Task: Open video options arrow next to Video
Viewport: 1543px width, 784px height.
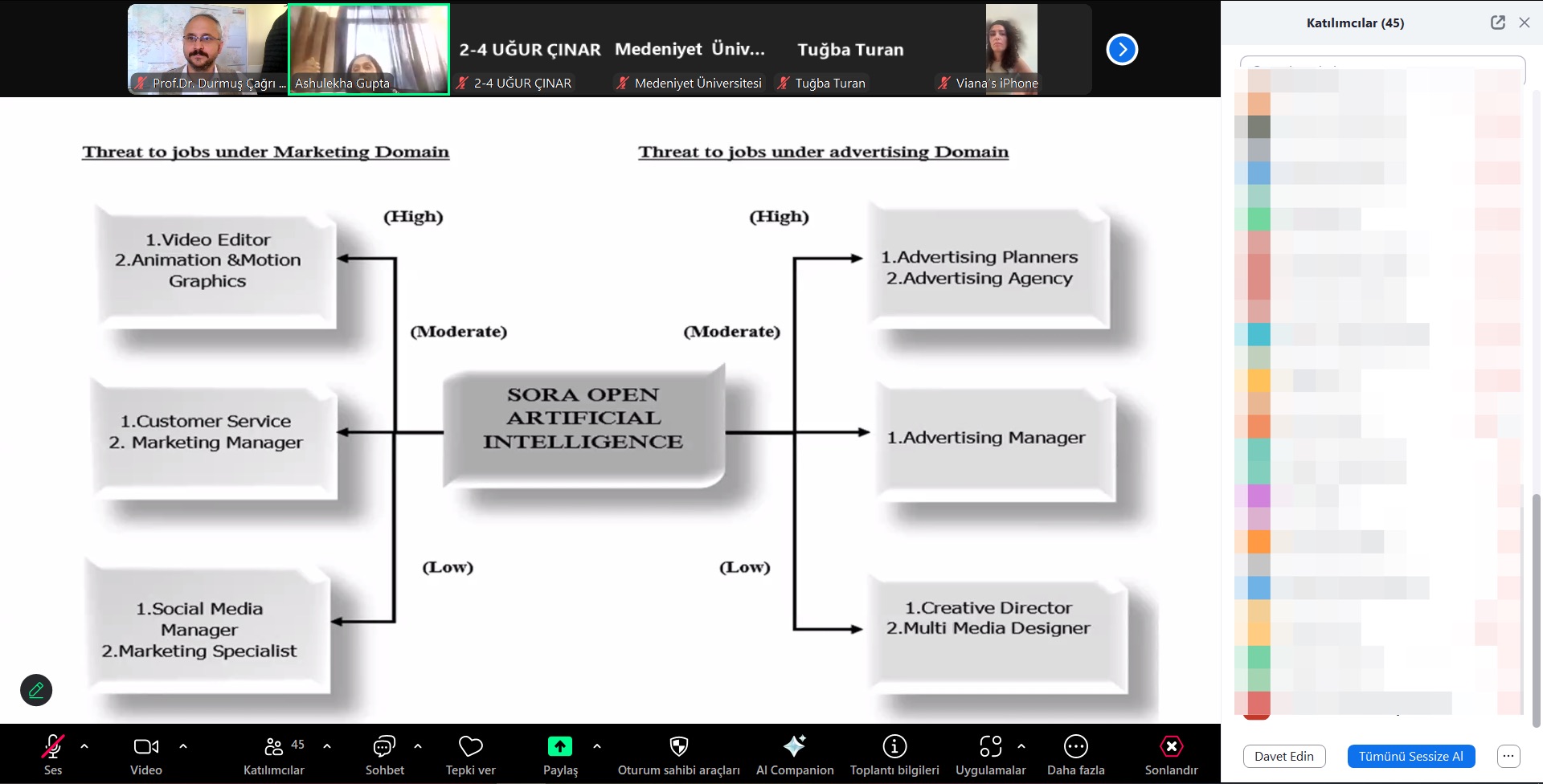Action: (x=183, y=746)
